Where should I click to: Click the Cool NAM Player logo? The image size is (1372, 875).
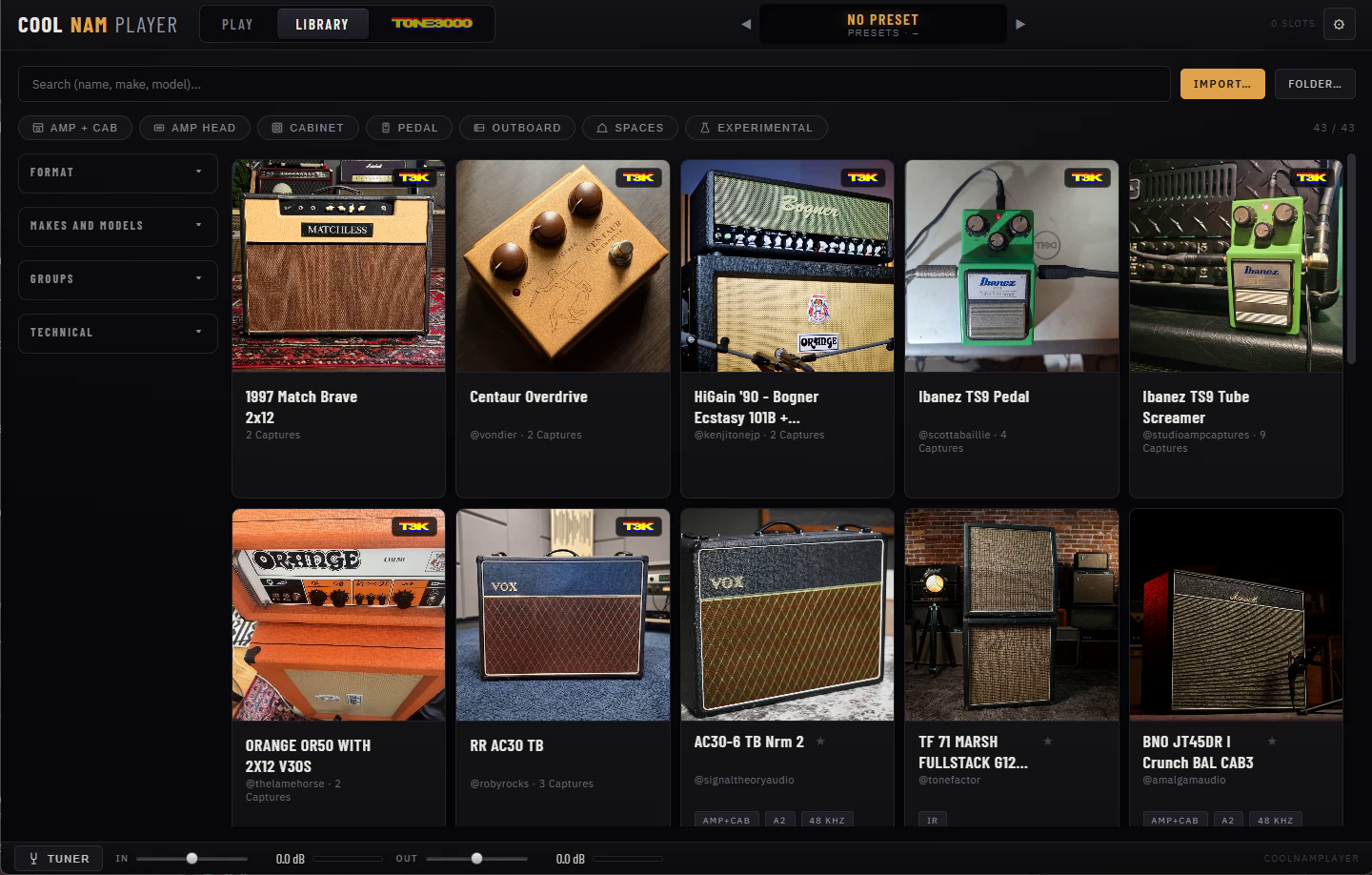pos(97,25)
